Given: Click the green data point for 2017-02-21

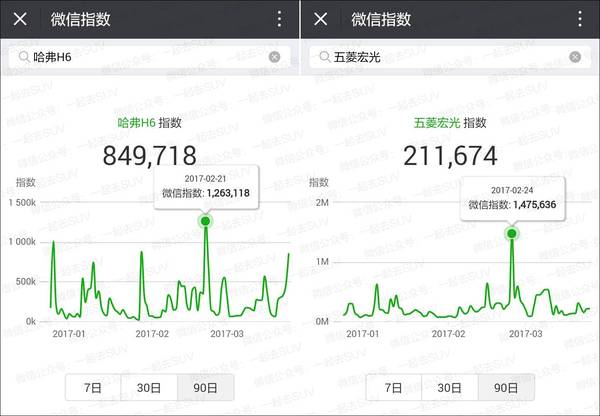Looking at the screenshot, I should click(205, 221).
